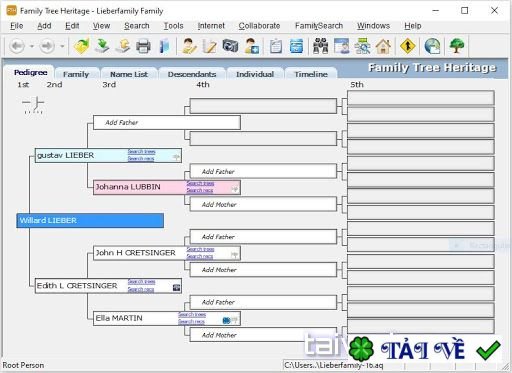Click the camera icon in Edith L CRETSINGER box

(176, 288)
